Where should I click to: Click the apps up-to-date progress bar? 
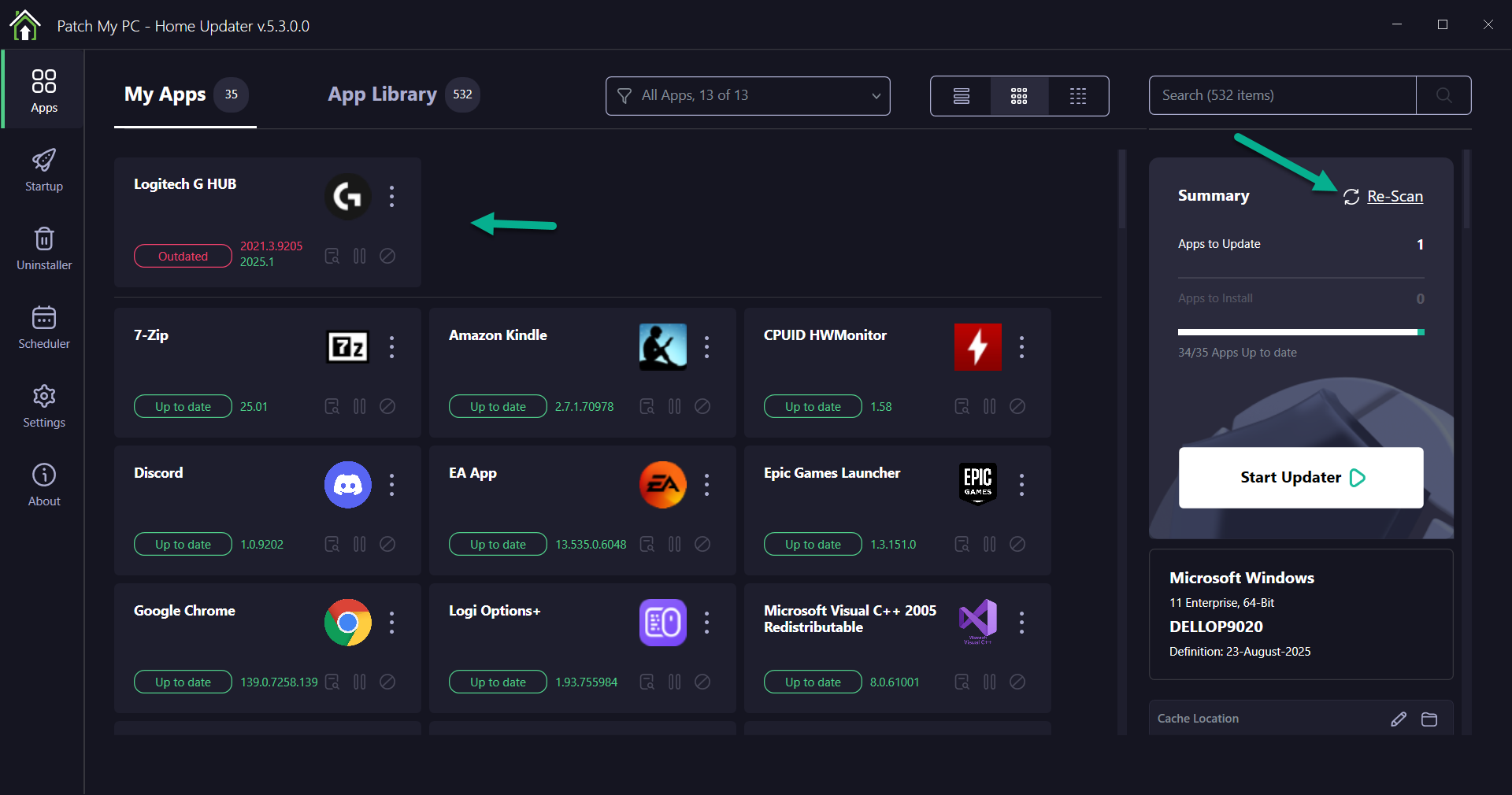1301,332
